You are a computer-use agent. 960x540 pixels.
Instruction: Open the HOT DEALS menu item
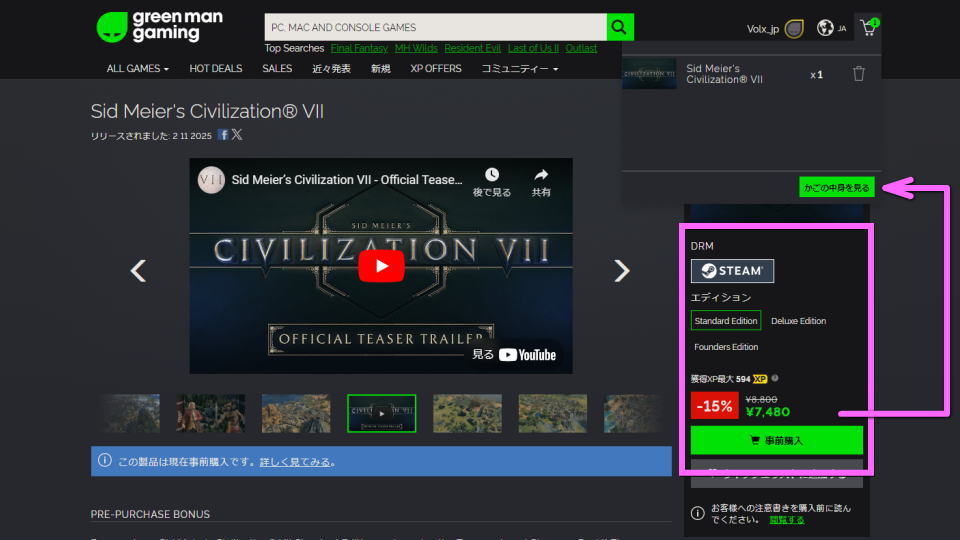[216, 68]
